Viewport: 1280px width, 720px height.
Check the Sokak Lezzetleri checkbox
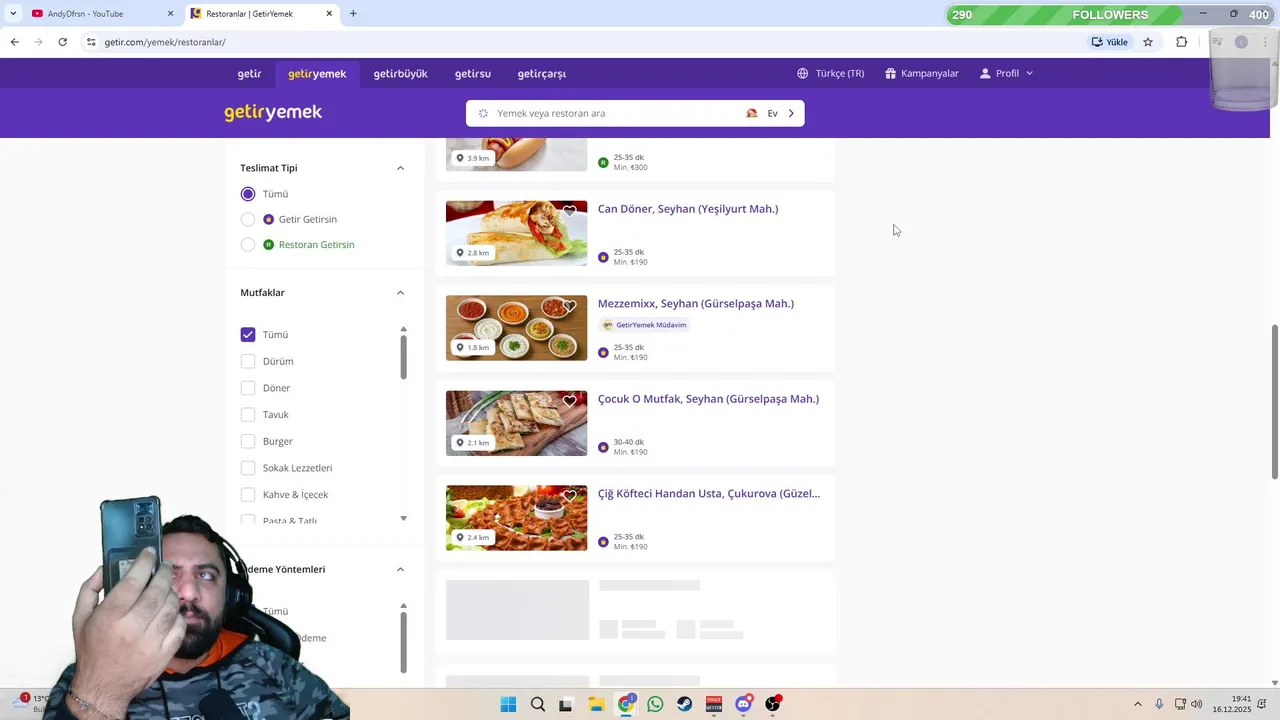pyautogui.click(x=248, y=468)
